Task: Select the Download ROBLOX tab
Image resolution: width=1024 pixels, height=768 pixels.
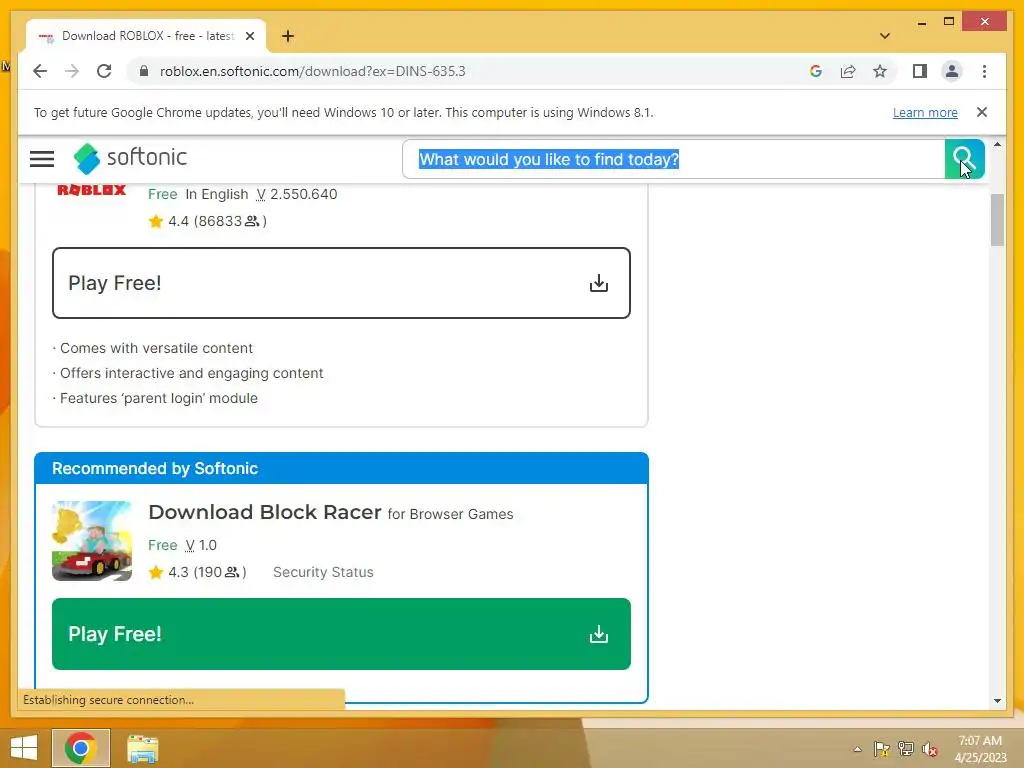Action: coord(146,36)
